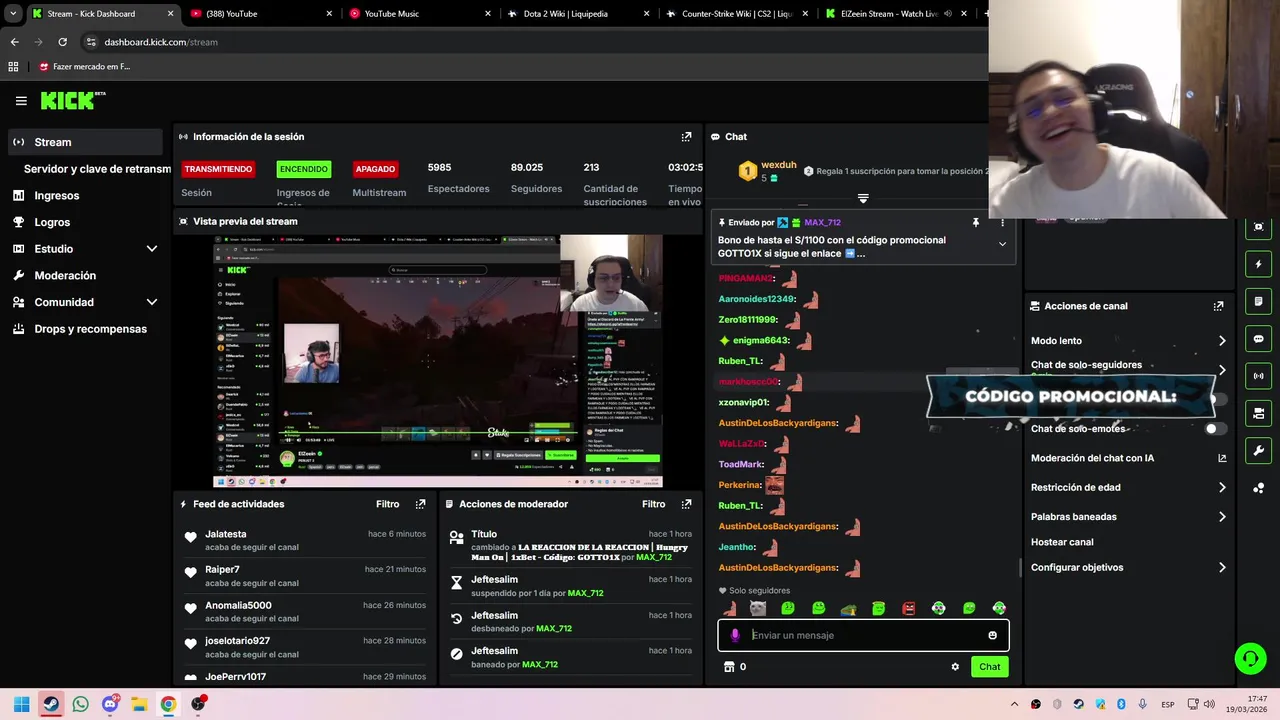Pick the red angry emote in quick emotes
The height and width of the screenshot is (720, 1280).
point(908,608)
